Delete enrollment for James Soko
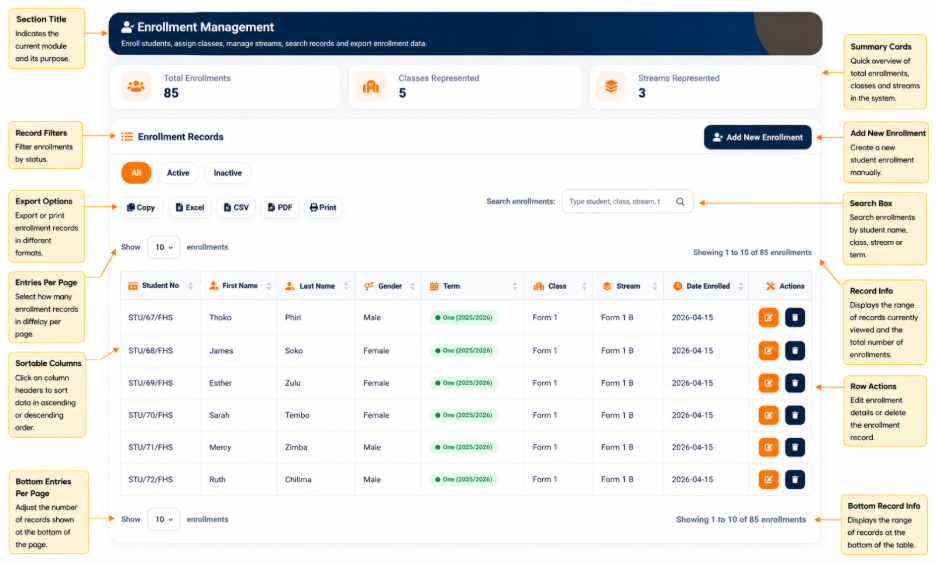 pos(795,350)
